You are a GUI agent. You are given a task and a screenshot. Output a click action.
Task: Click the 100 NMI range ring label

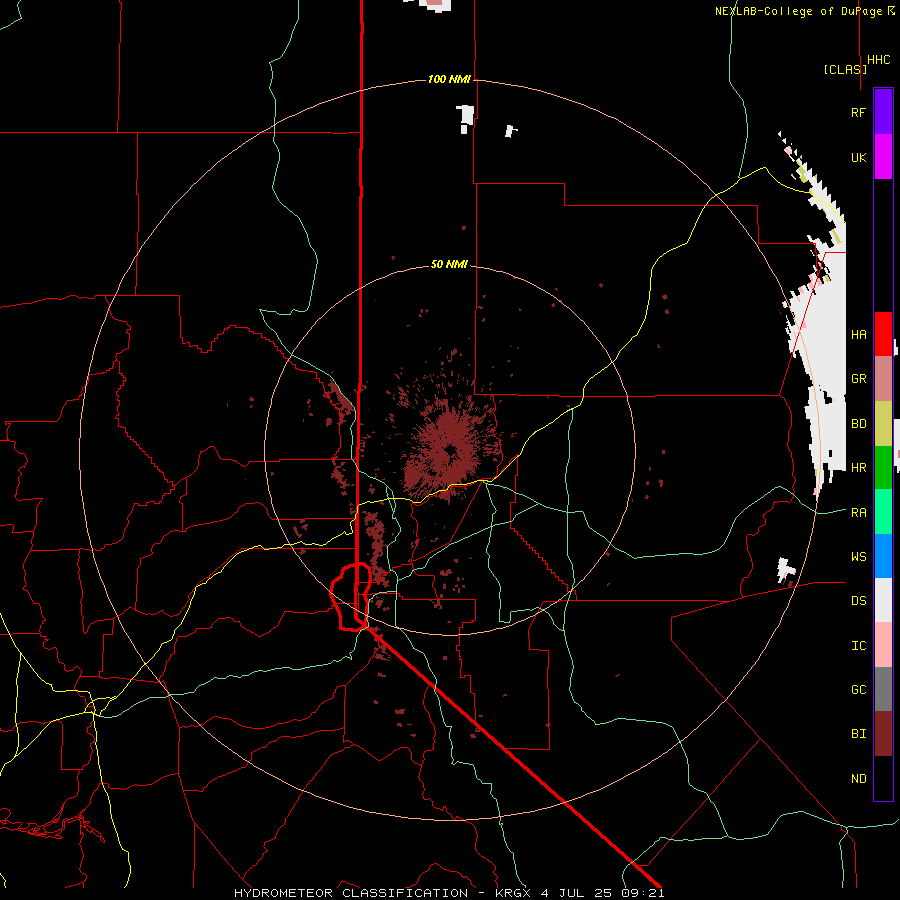pos(449,79)
